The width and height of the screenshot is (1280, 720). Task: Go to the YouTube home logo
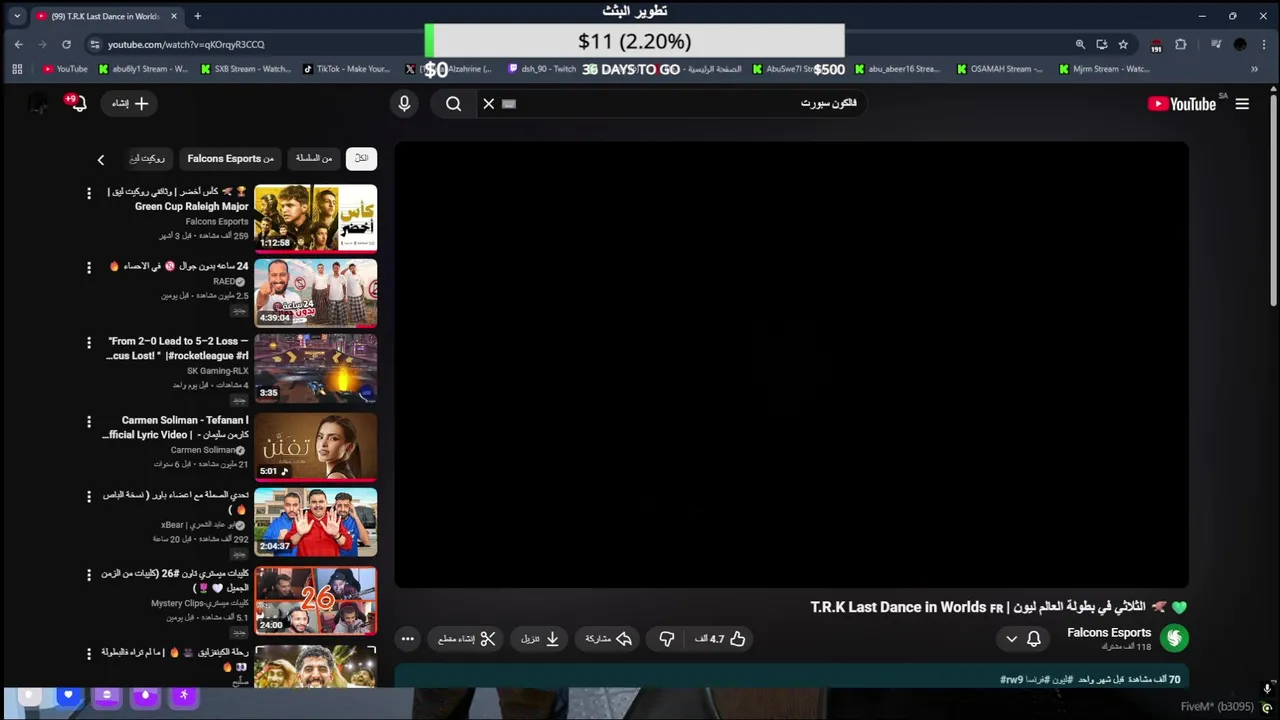(1182, 104)
